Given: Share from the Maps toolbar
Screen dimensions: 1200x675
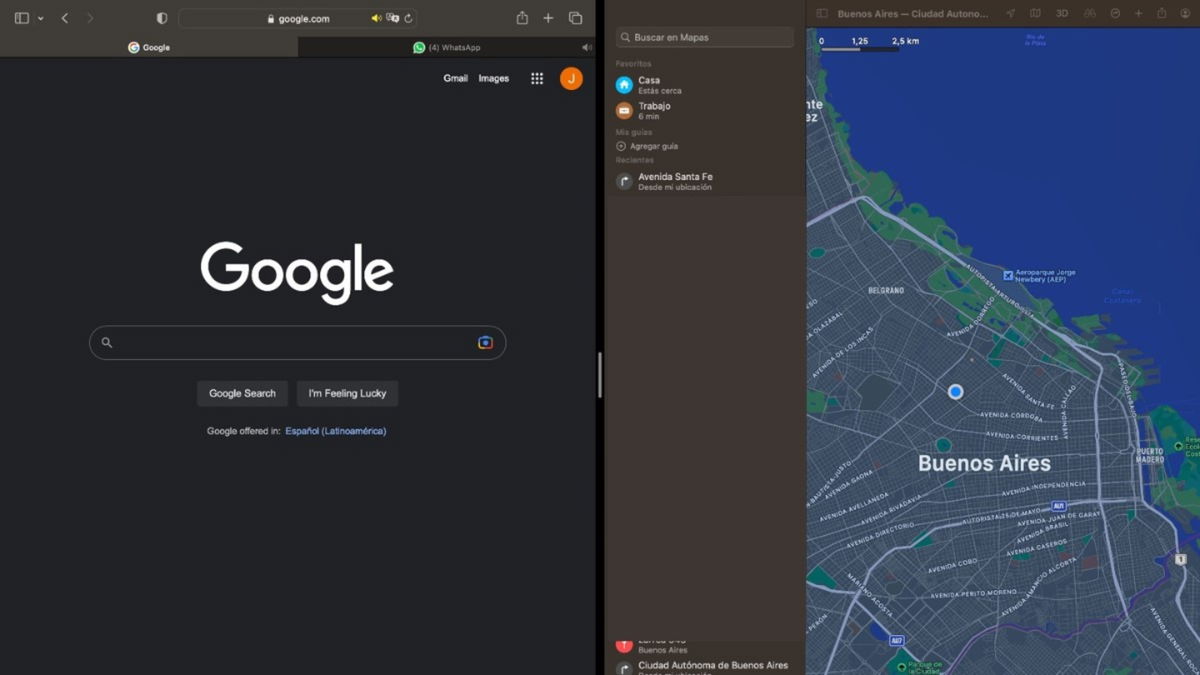Looking at the screenshot, I should (1161, 14).
